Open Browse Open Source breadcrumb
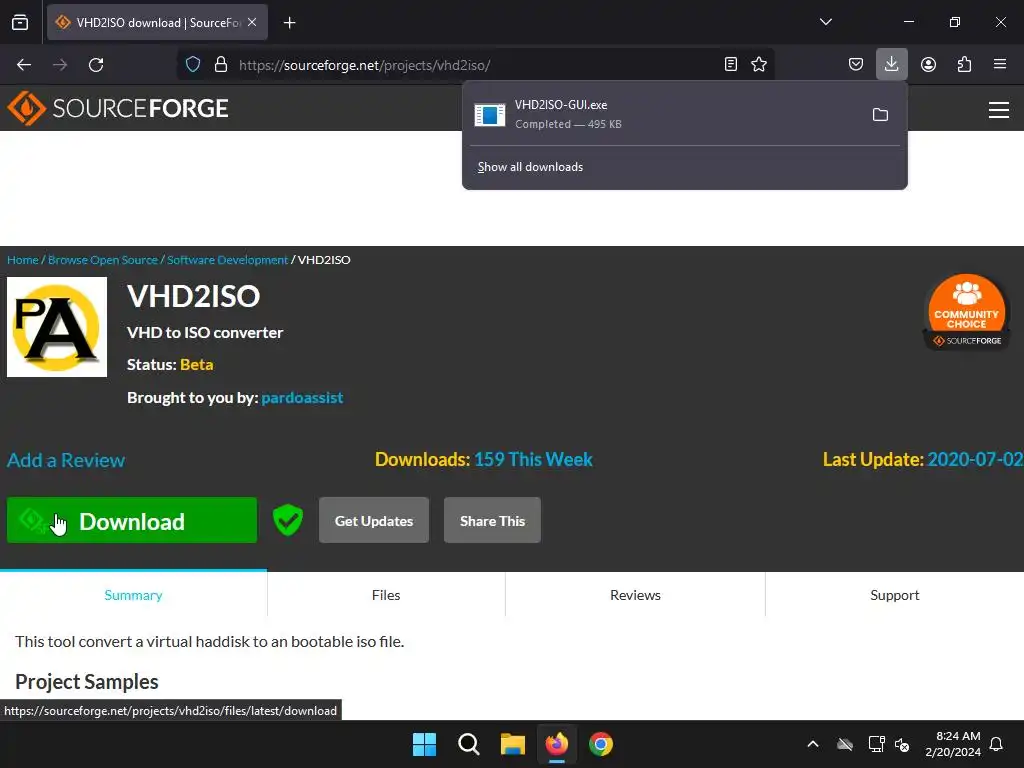The image size is (1024, 768). (x=103, y=260)
